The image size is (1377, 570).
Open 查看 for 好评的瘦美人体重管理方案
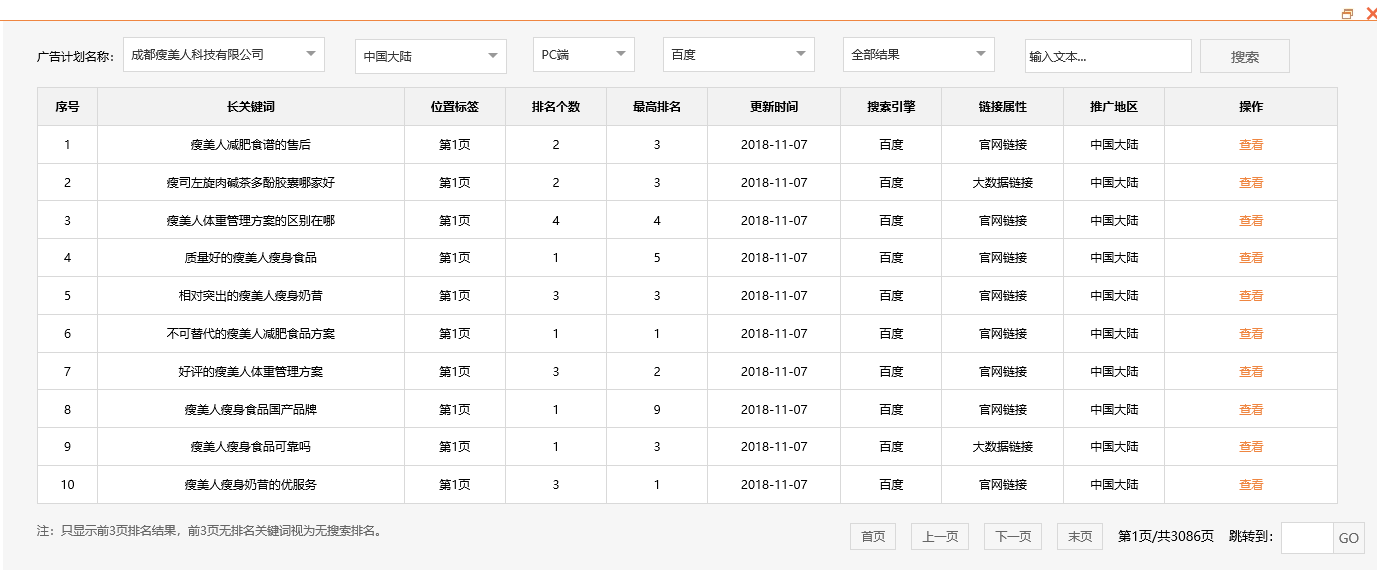(1251, 371)
